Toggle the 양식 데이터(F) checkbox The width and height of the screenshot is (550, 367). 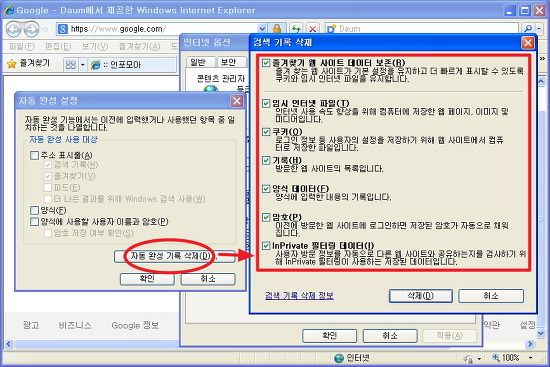point(266,189)
